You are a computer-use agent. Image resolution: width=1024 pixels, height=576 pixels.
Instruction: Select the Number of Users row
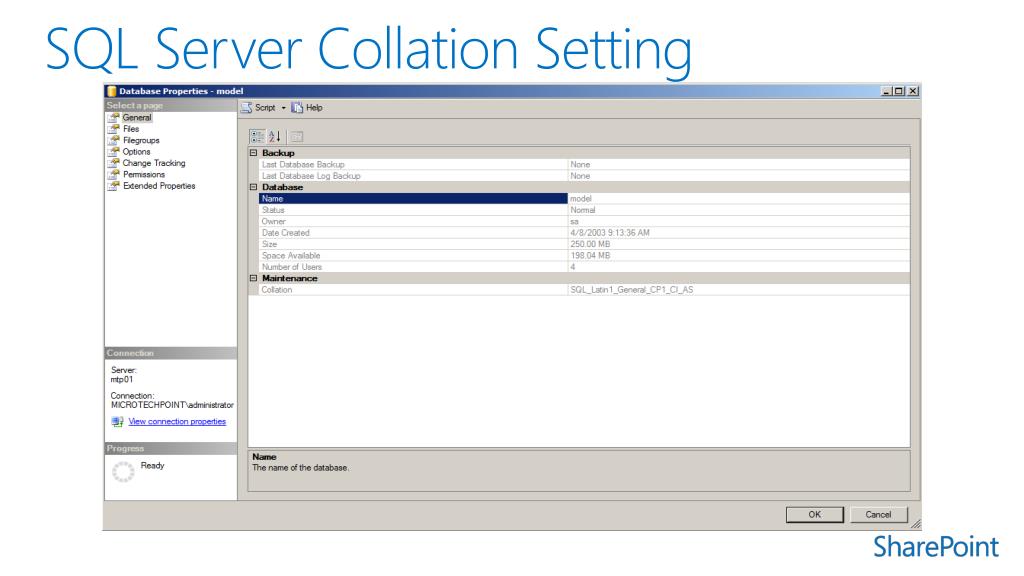584,267
